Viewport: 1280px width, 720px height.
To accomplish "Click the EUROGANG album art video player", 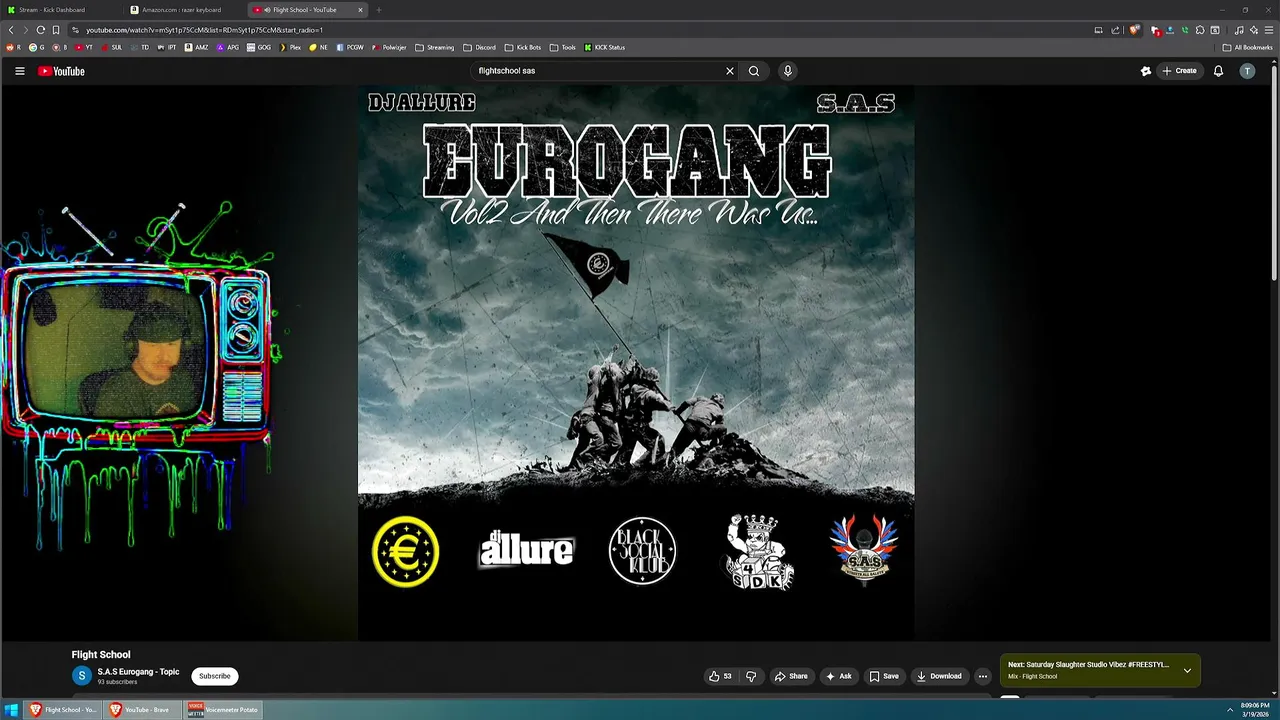I will pyautogui.click(x=636, y=362).
